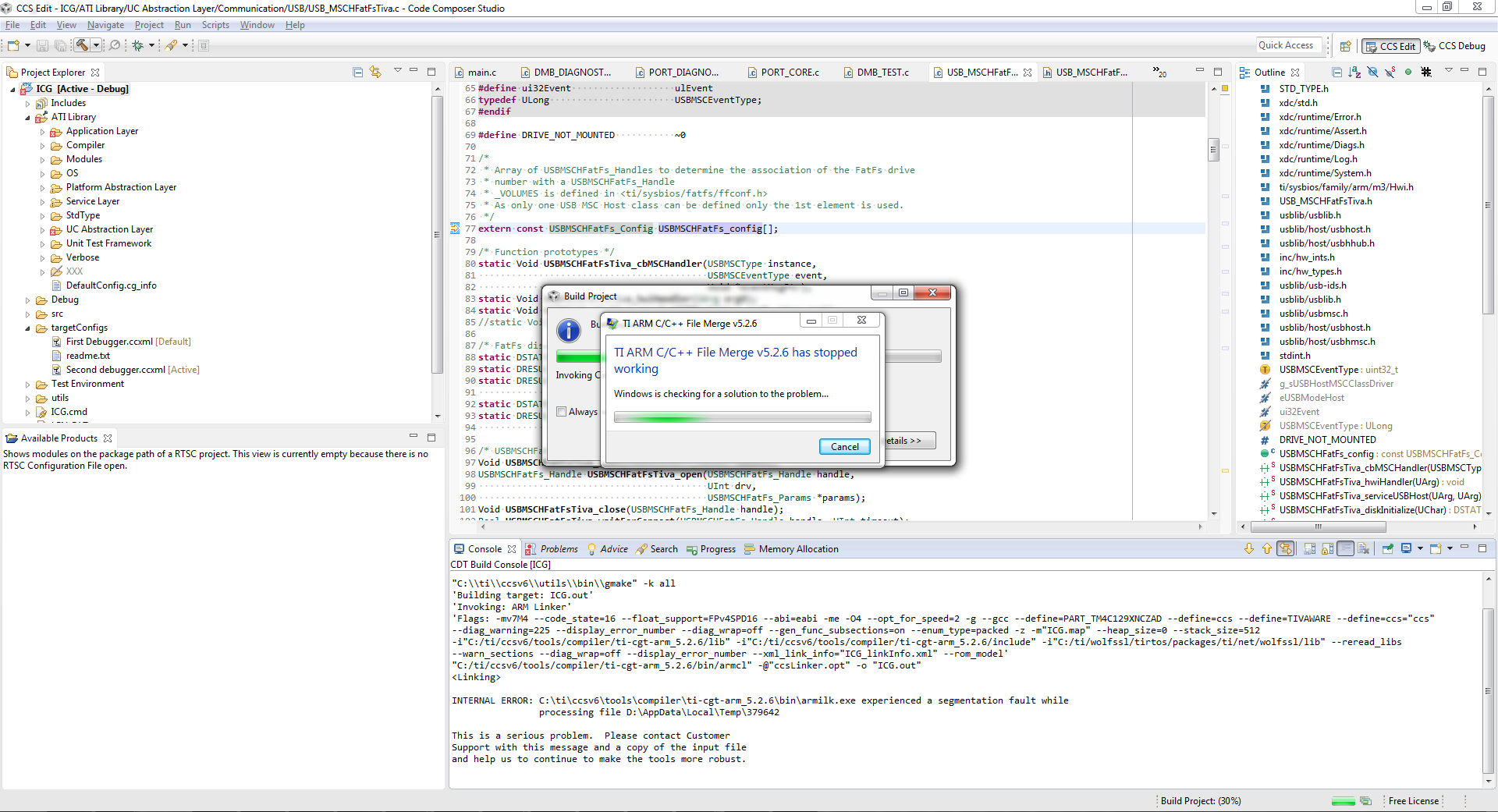Open Display Selected Console dropdown arrow

pos(1420,548)
